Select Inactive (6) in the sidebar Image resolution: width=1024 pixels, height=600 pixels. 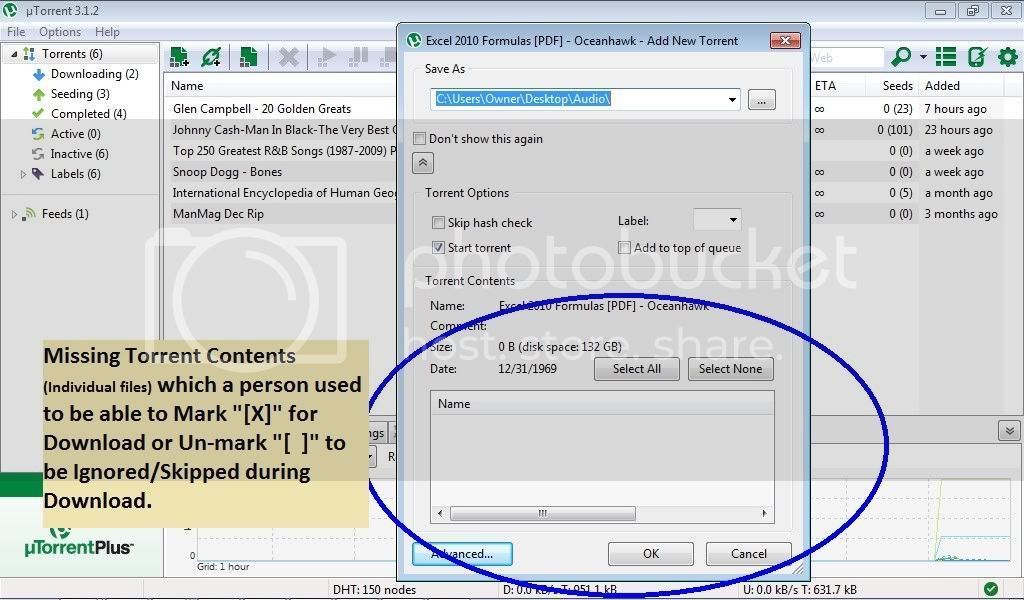(x=79, y=154)
